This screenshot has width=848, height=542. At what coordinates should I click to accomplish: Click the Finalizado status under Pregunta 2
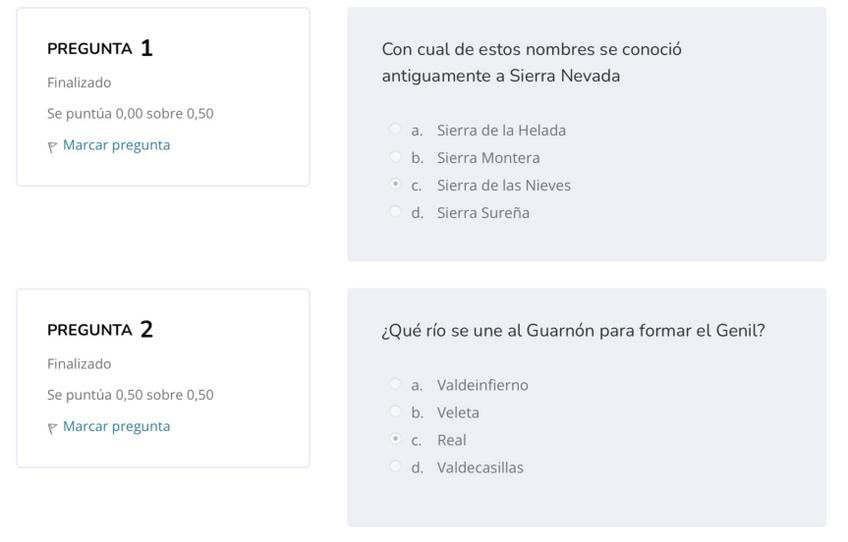tap(79, 363)
